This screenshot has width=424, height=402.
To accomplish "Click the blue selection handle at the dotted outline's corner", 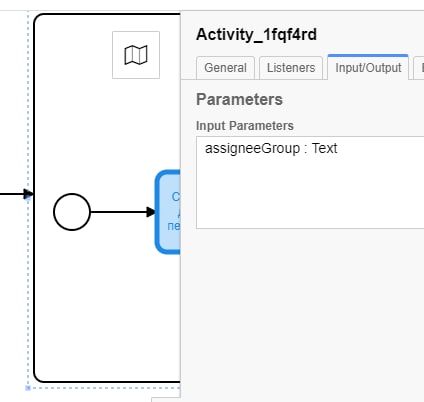I will pyautogui.click(x=28, y=388).
